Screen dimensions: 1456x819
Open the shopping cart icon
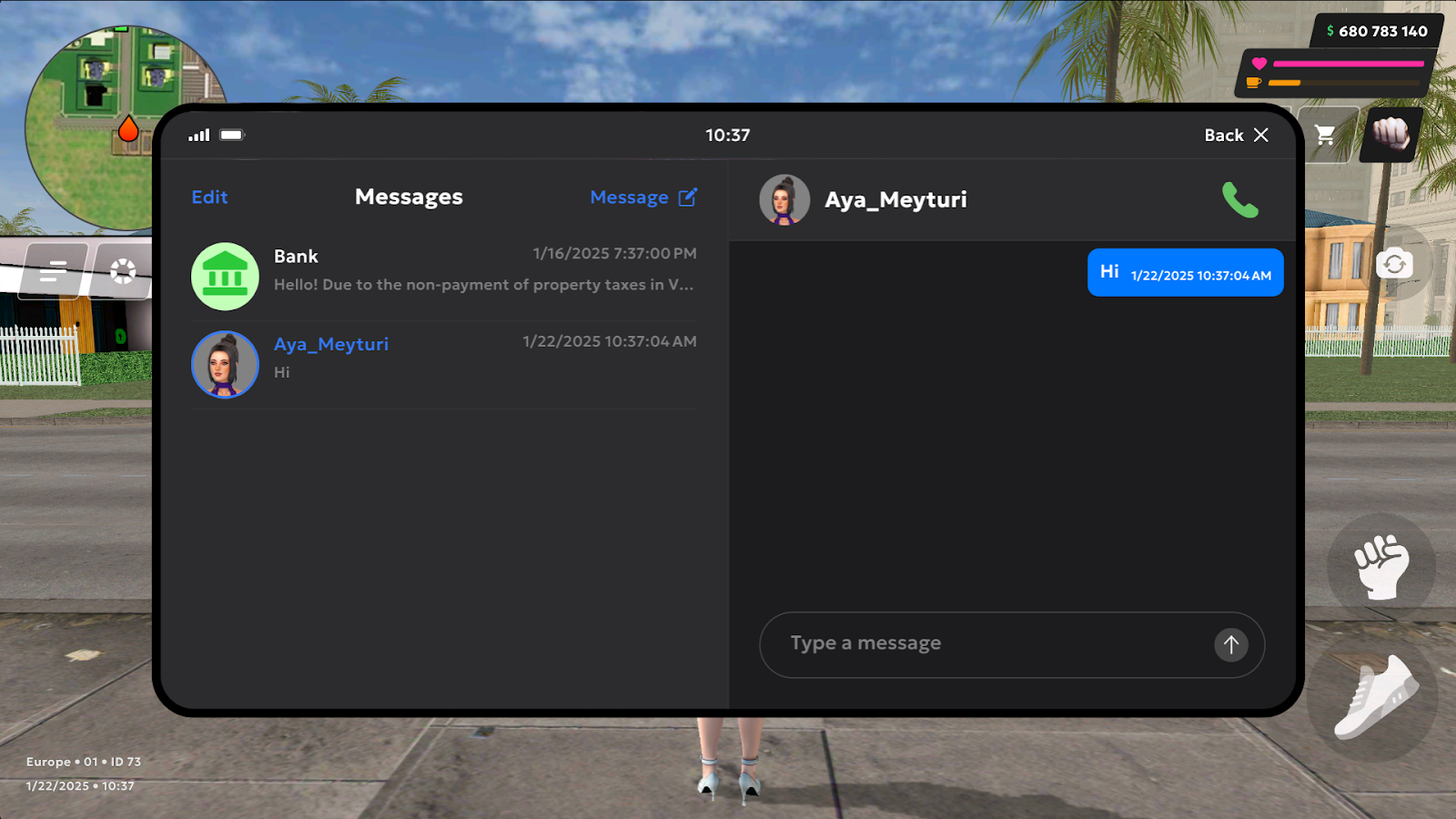tap(1326, 135)
